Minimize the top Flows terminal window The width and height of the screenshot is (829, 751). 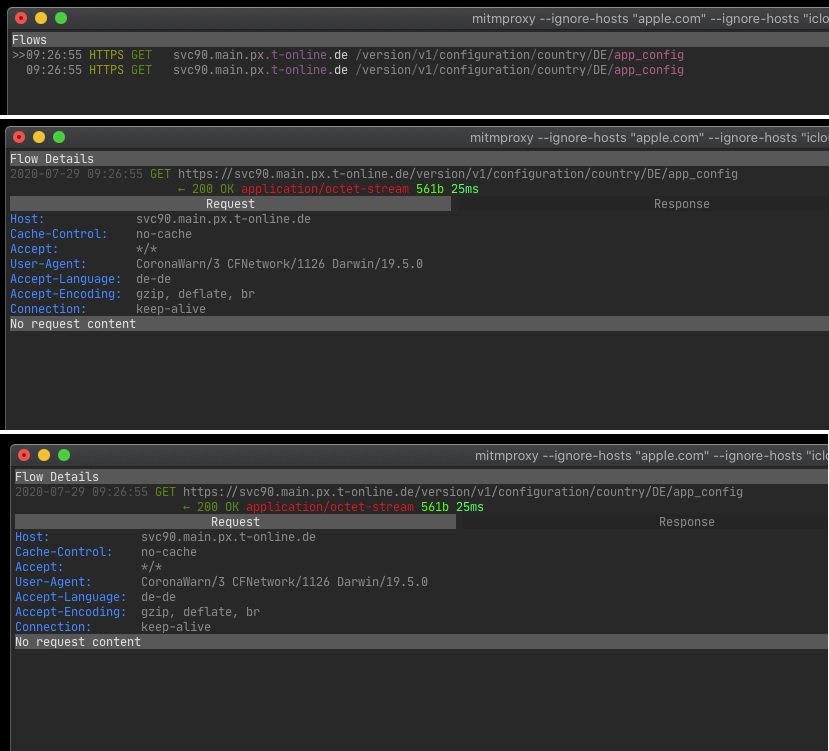(x=41, y=18)
